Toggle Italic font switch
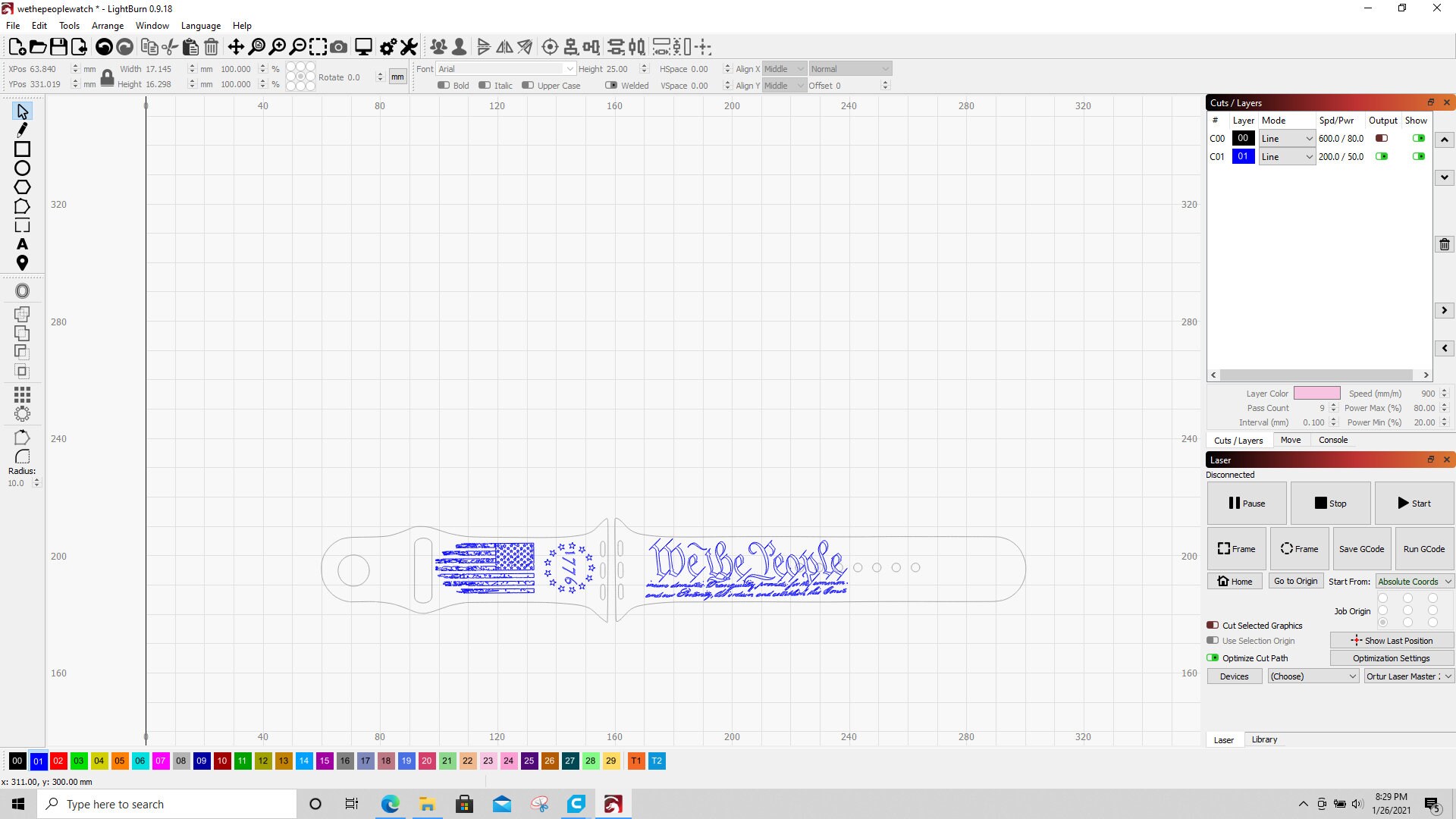The width and height of the screenshot is (1456, 819). 485,86
